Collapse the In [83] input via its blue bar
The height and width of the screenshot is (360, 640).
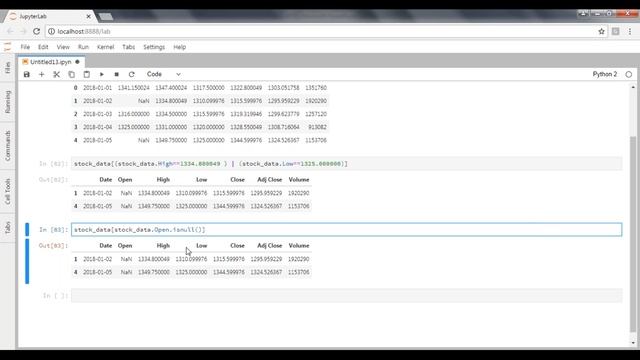click(27, 229)
